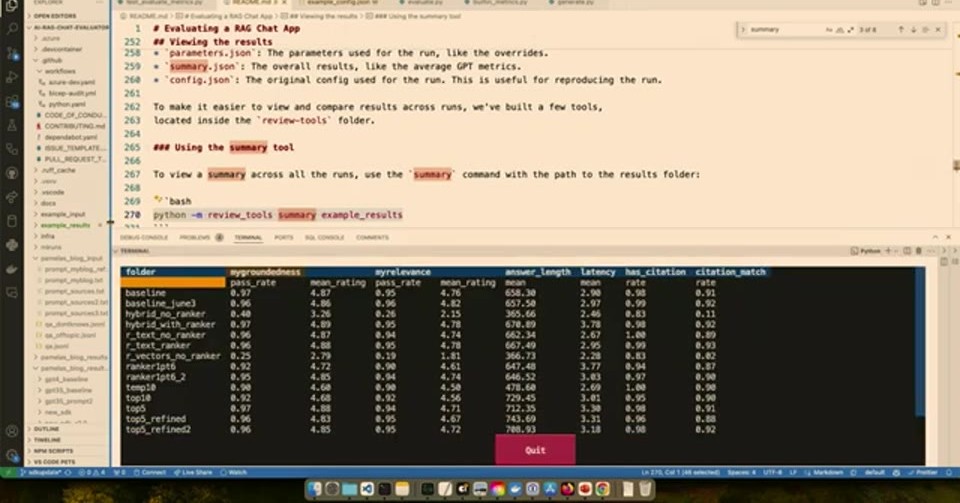Click the Quit button in terminal
The image size is (960, 503).
click(x=535, y=450)
